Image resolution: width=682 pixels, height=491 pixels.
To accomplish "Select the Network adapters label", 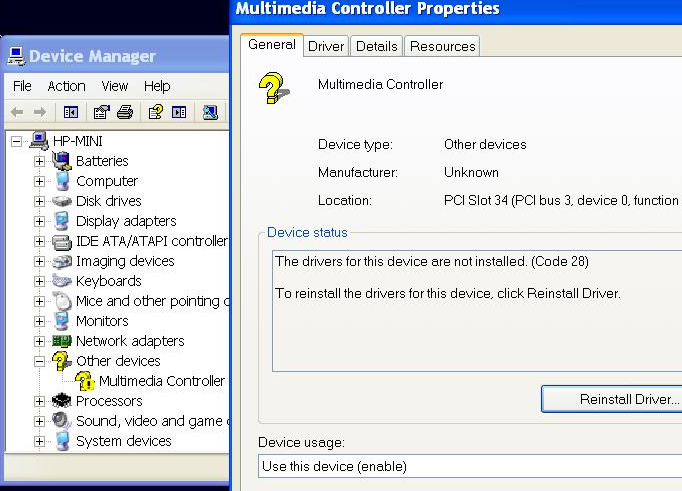I will pos(130,341).
